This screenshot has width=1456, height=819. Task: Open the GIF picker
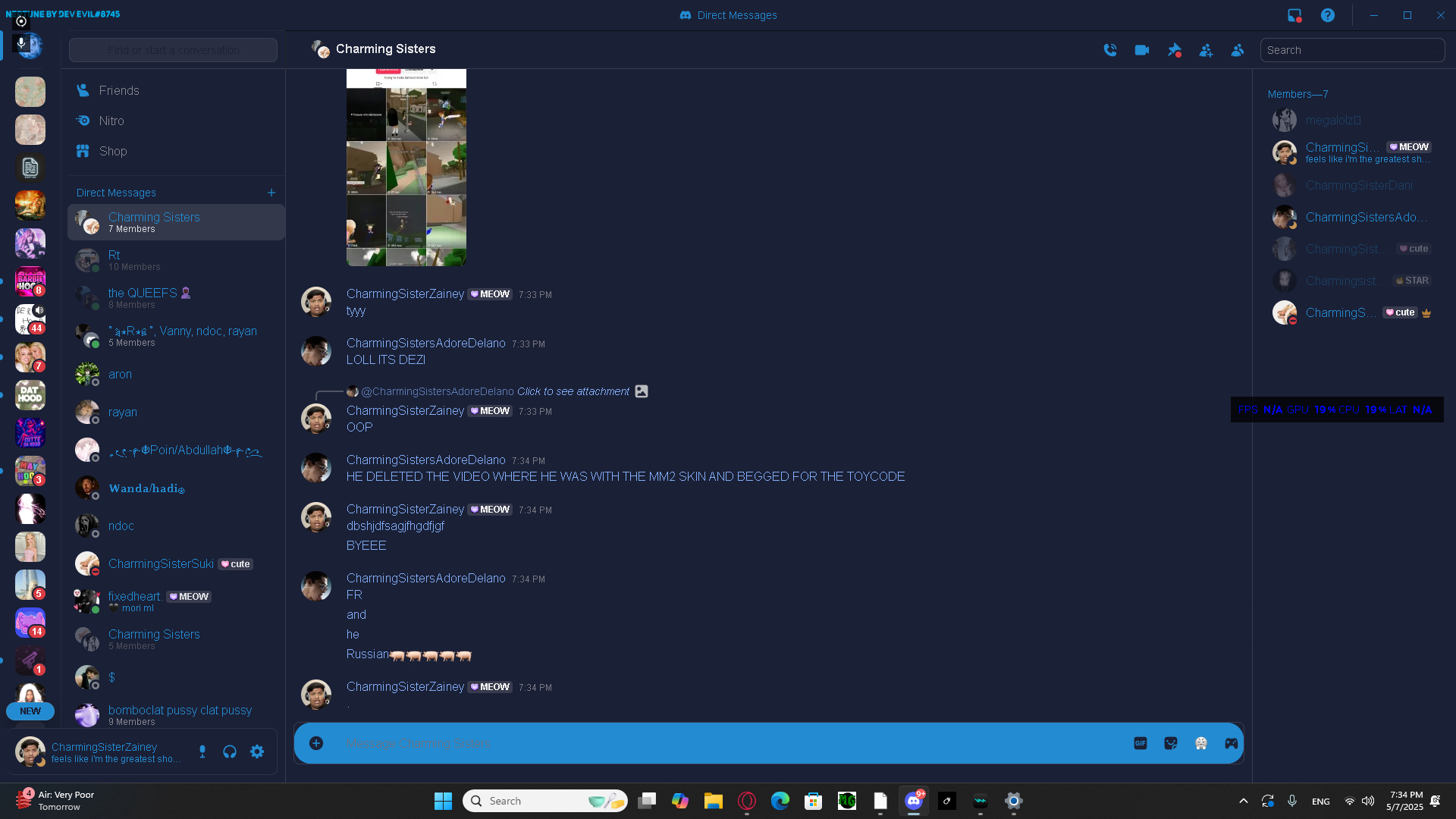pyautogui.click(x=1141, y=743)
